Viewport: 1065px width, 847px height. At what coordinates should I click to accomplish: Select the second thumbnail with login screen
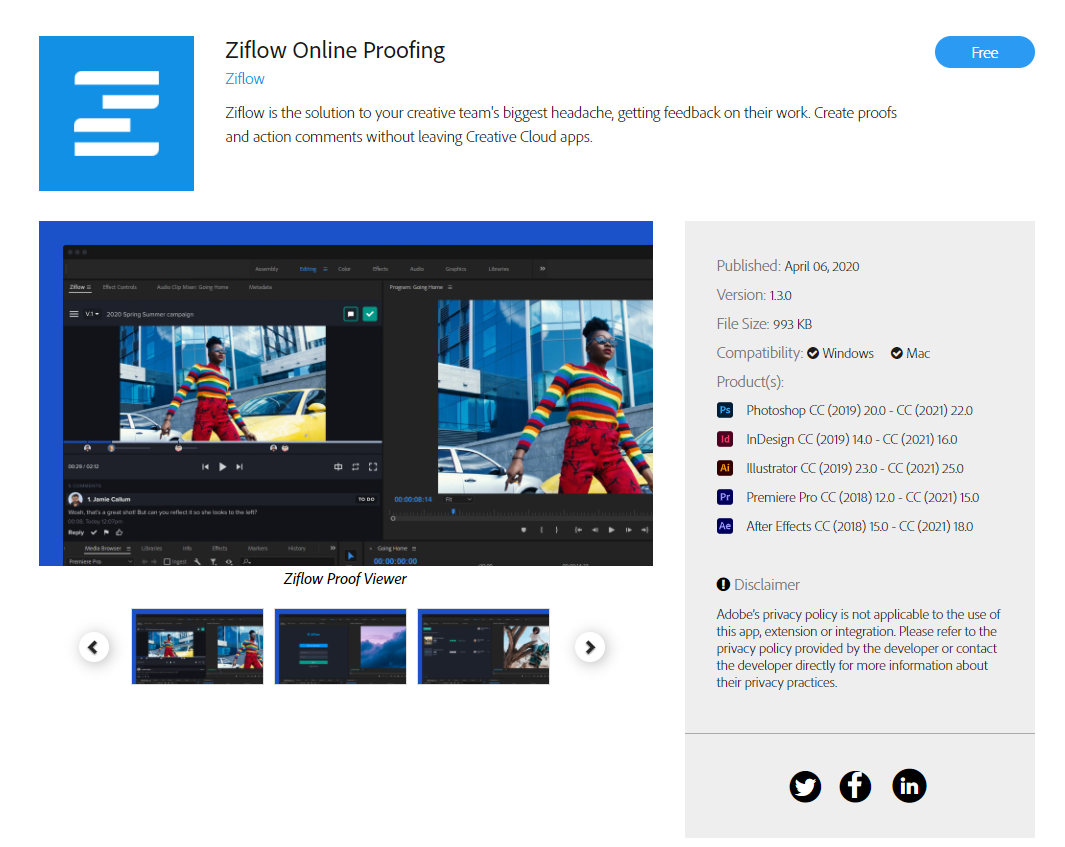point(340,646)
